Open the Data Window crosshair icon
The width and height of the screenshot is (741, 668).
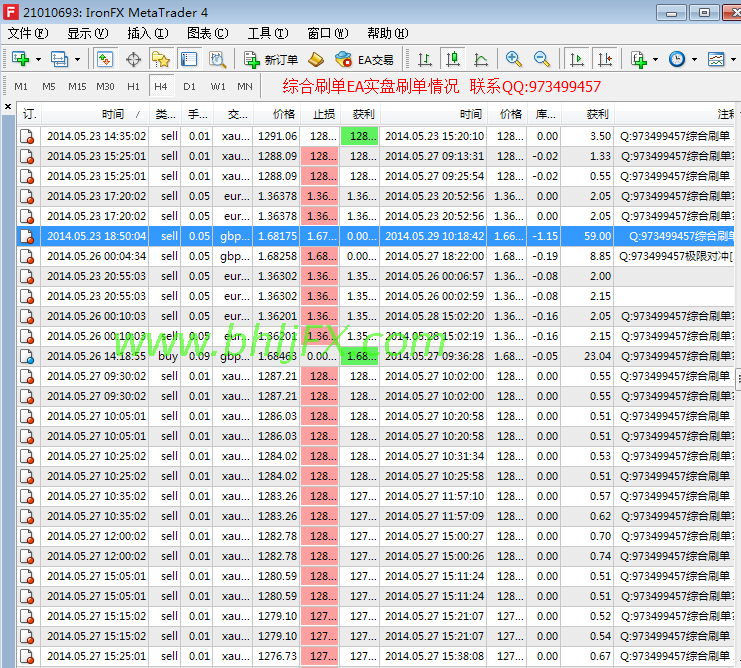point(133,59)
